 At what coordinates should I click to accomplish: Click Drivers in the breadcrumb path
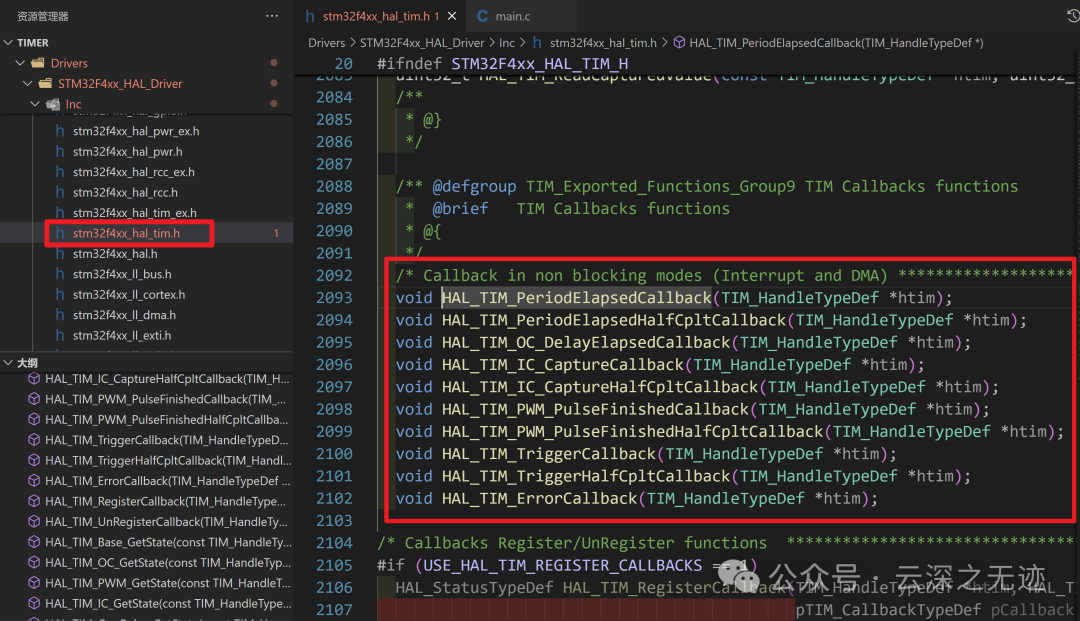[x=326, y=43]
